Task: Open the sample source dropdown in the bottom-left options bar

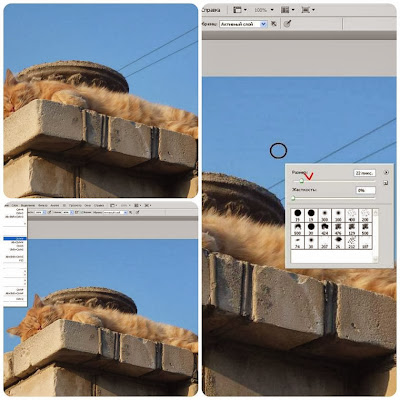Action: coord(115,212)
